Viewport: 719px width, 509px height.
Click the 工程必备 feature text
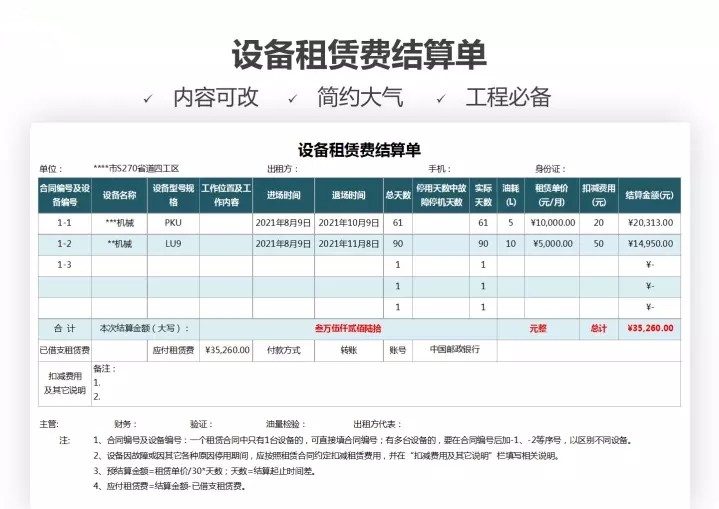[508, 97]
